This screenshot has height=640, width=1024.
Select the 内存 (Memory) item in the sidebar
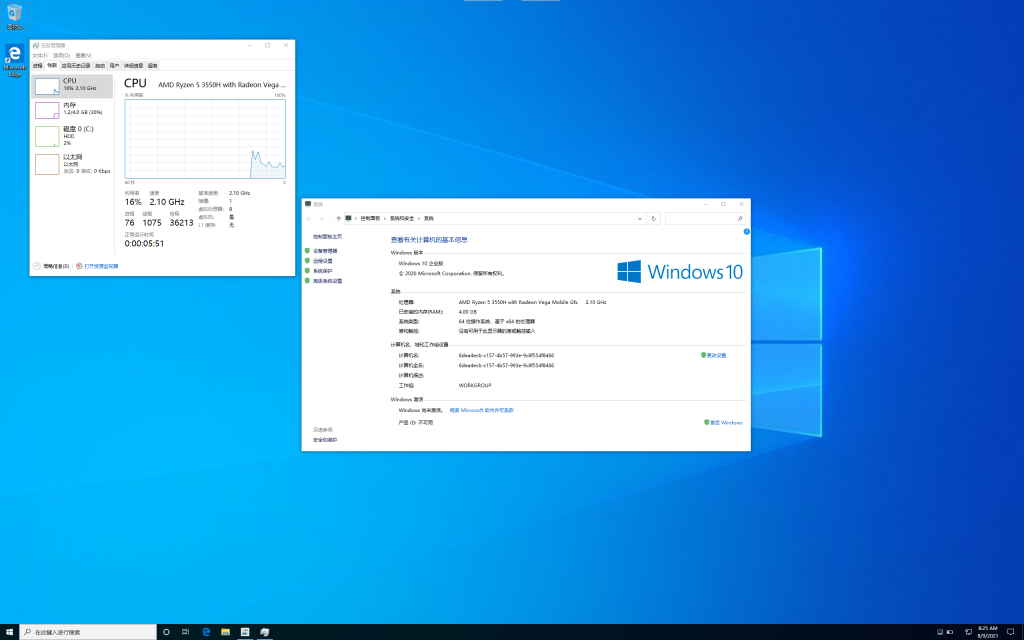72,110
